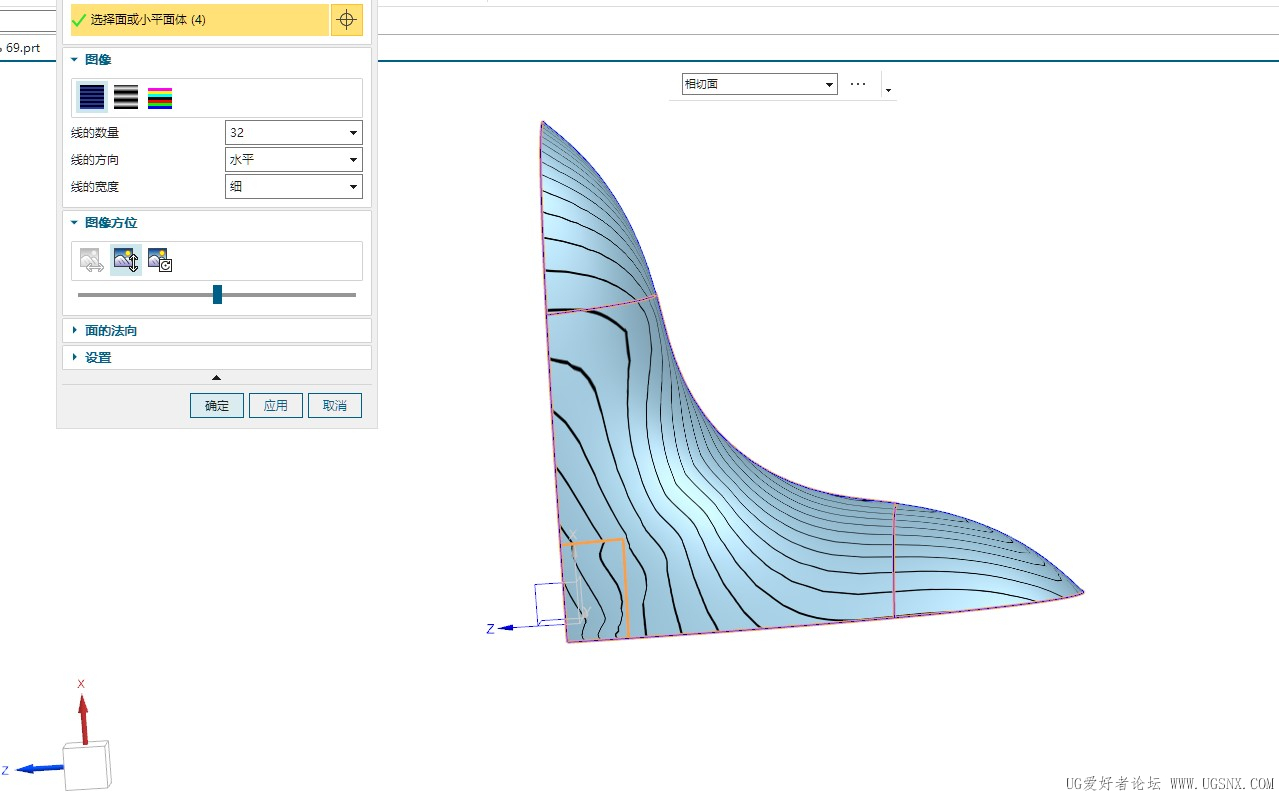
Task: Expand the 设置 section
Action: coord(74,357)
